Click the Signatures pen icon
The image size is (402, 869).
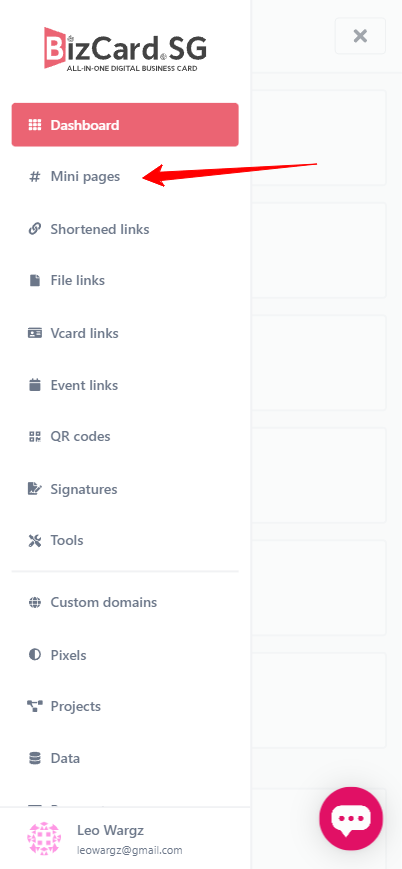(x=35, y=489)
